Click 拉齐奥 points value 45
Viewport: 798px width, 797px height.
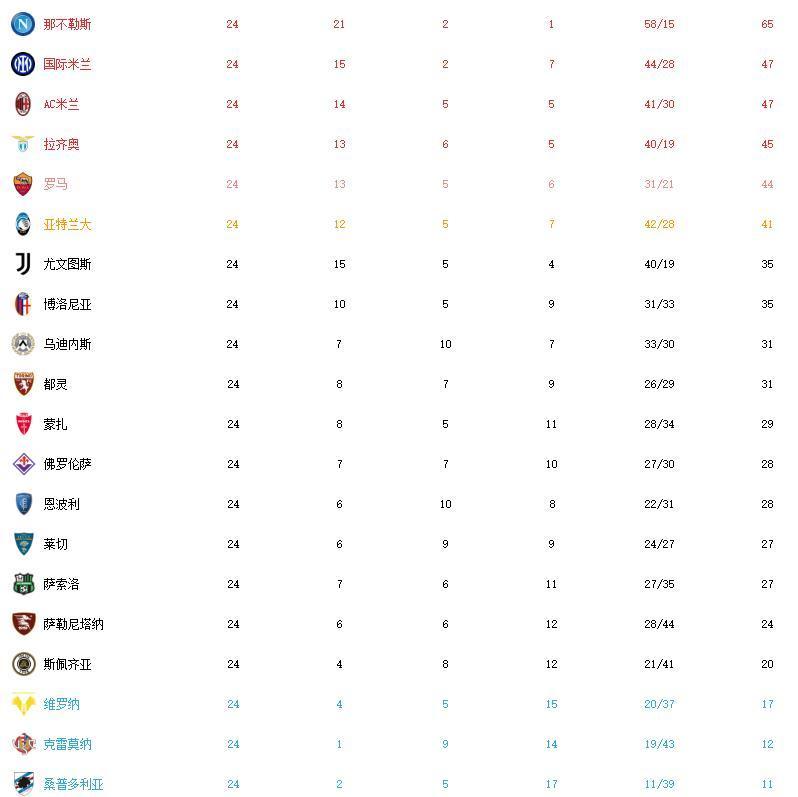point(767,144)
